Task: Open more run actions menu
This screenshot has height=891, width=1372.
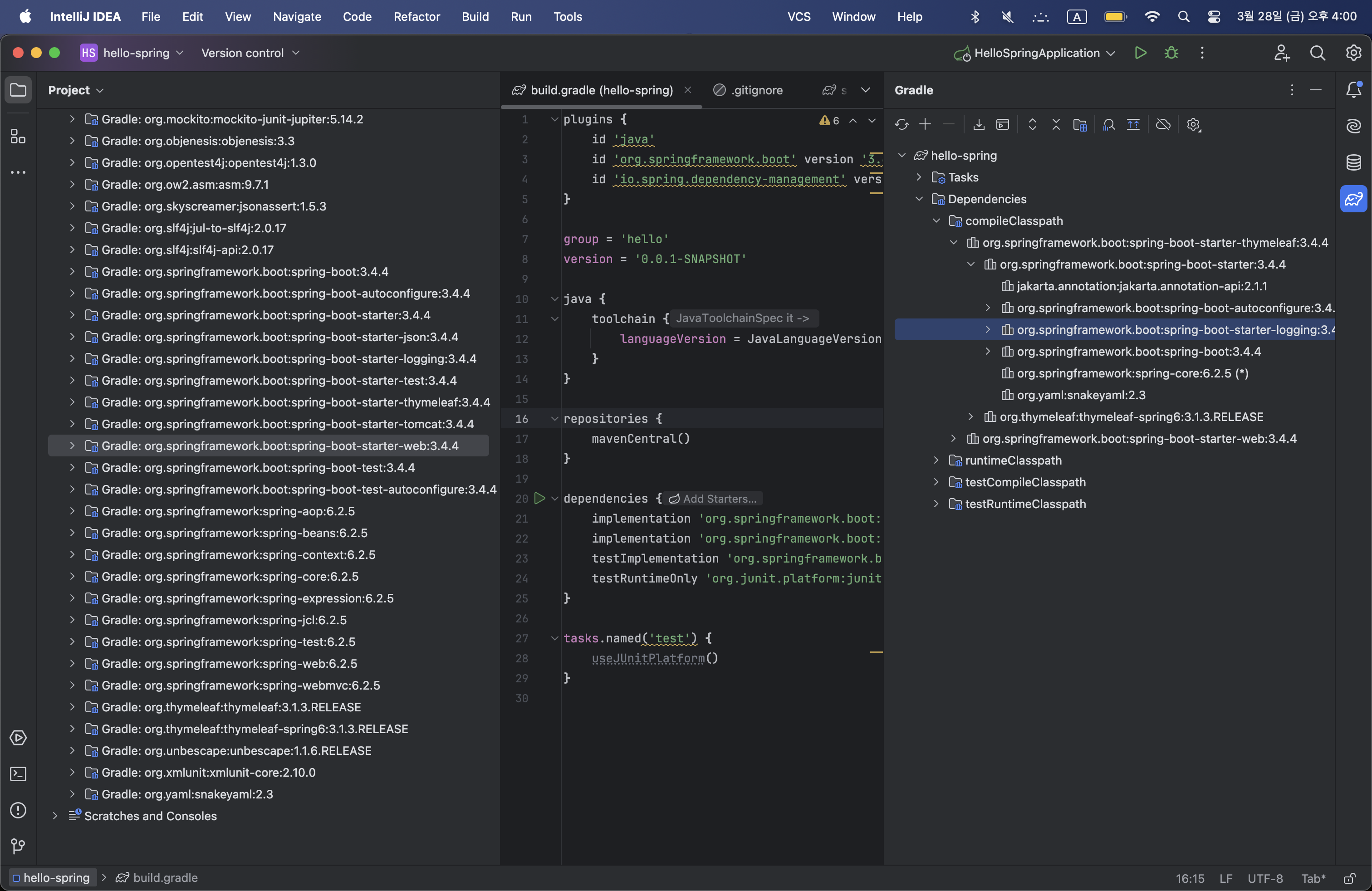Action: pos(1202,53)
